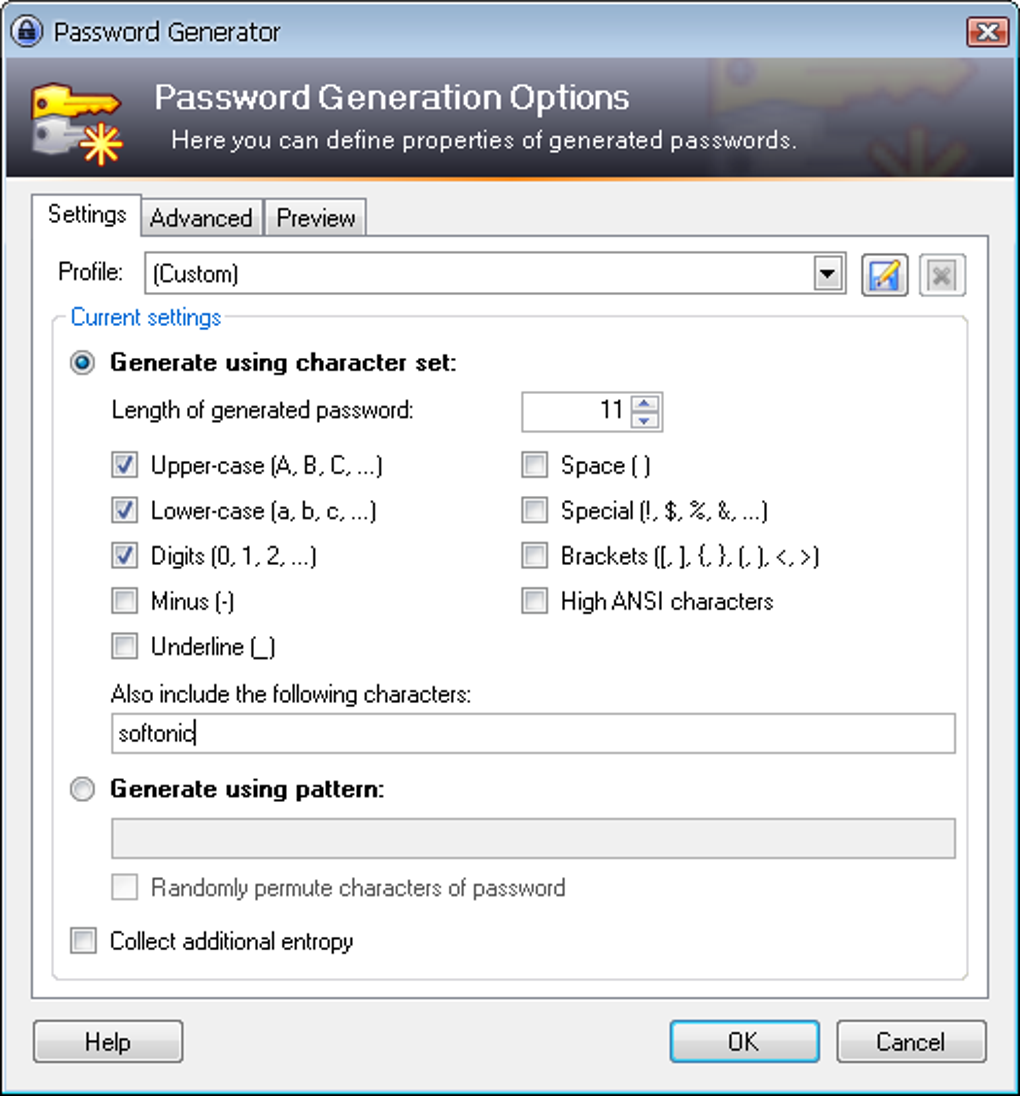
Task: Increase password length with up arrow
Action: (x=646, y=404)
